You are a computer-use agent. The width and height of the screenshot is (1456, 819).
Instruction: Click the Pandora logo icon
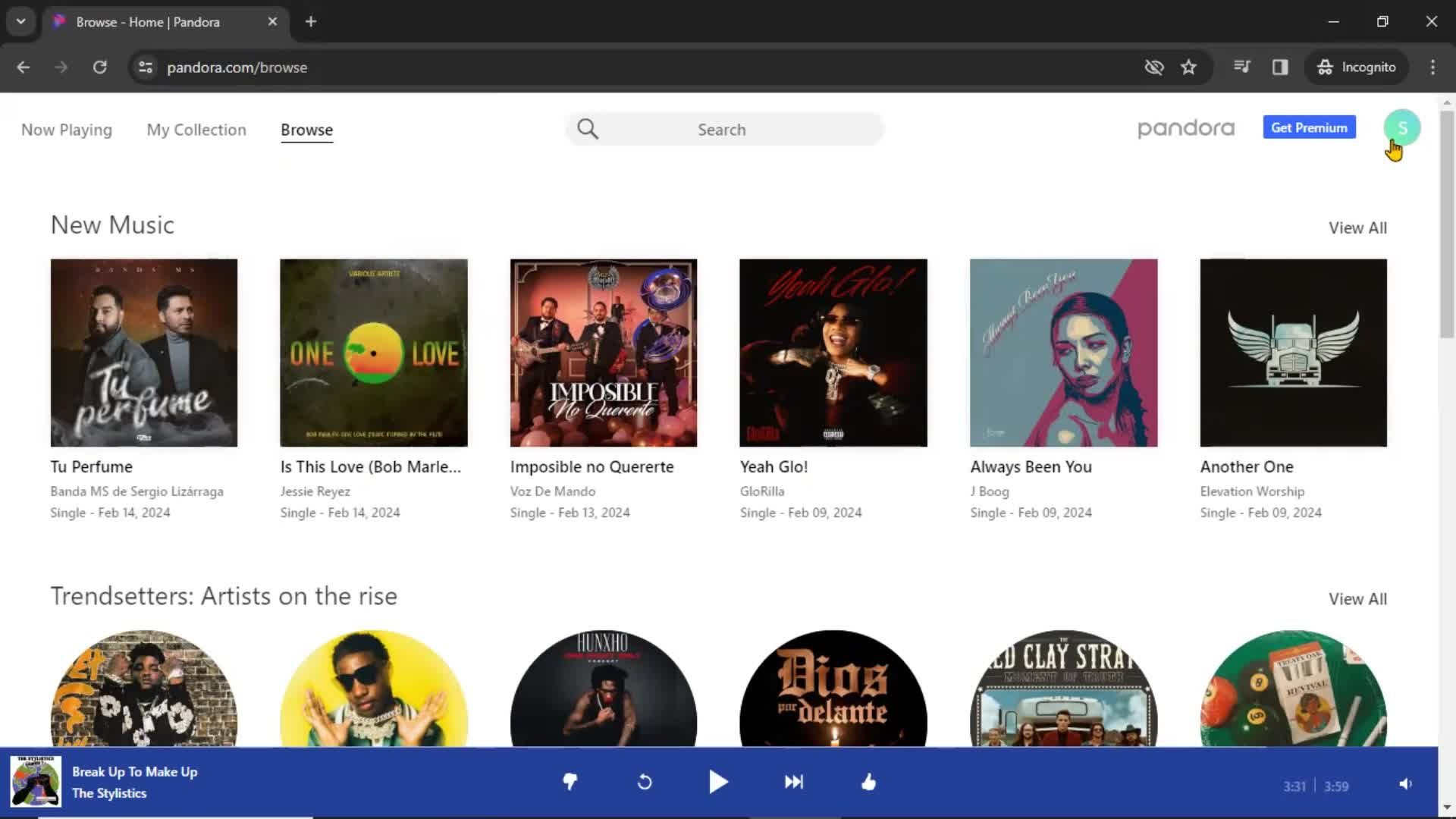pyautogui.click(x=1186, y=128)
